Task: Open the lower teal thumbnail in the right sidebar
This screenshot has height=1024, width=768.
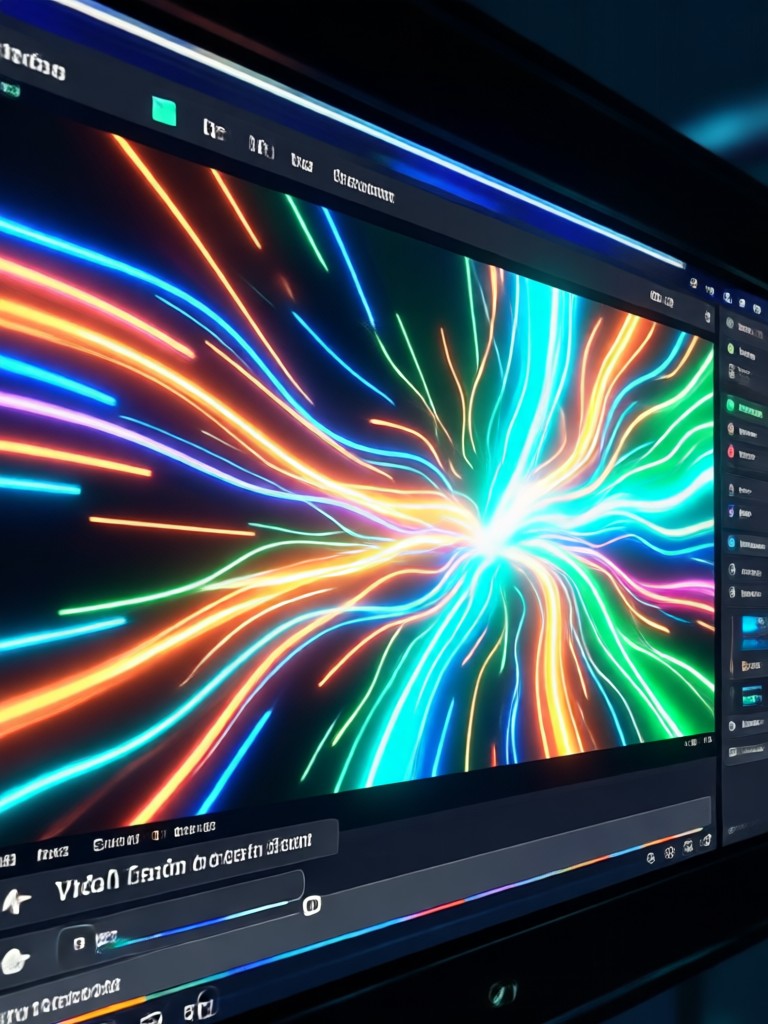Action: click(754, 696)
